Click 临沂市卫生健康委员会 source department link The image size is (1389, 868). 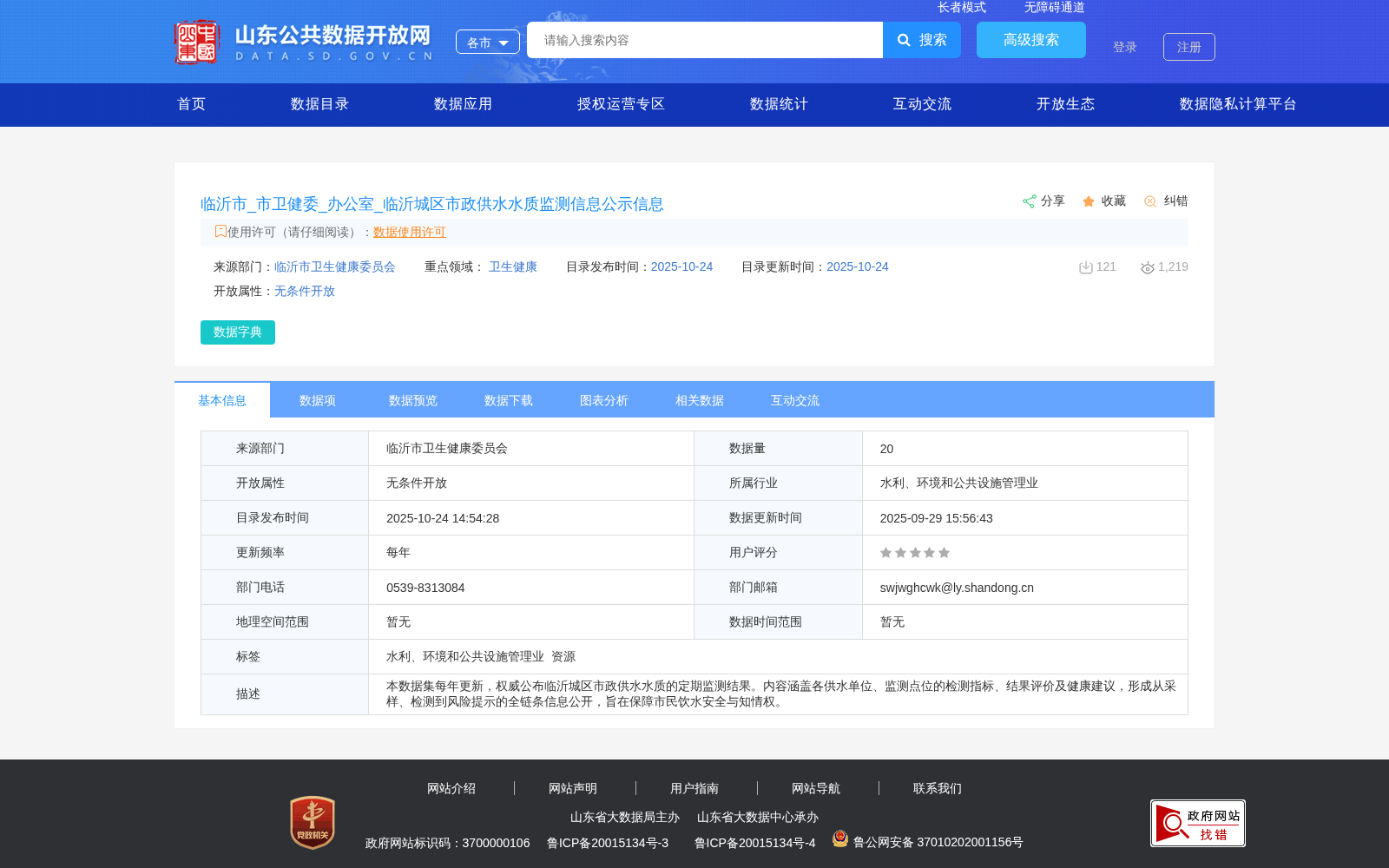coord(335,266)
